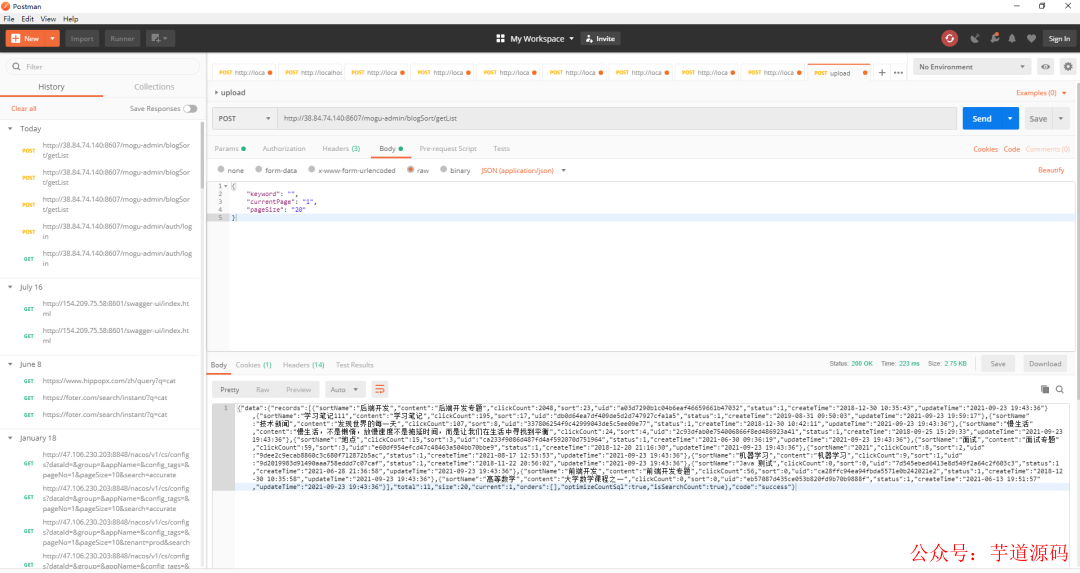Collapse the January 18 history group
Image resolution: width=1080 pixels, height=573 pixels.
10,438
